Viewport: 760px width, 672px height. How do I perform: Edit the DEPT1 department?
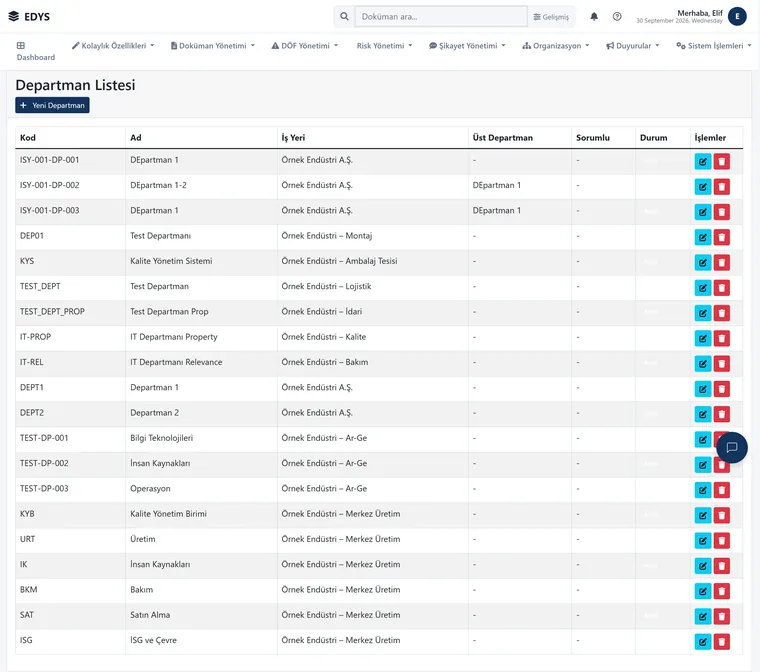702,389
